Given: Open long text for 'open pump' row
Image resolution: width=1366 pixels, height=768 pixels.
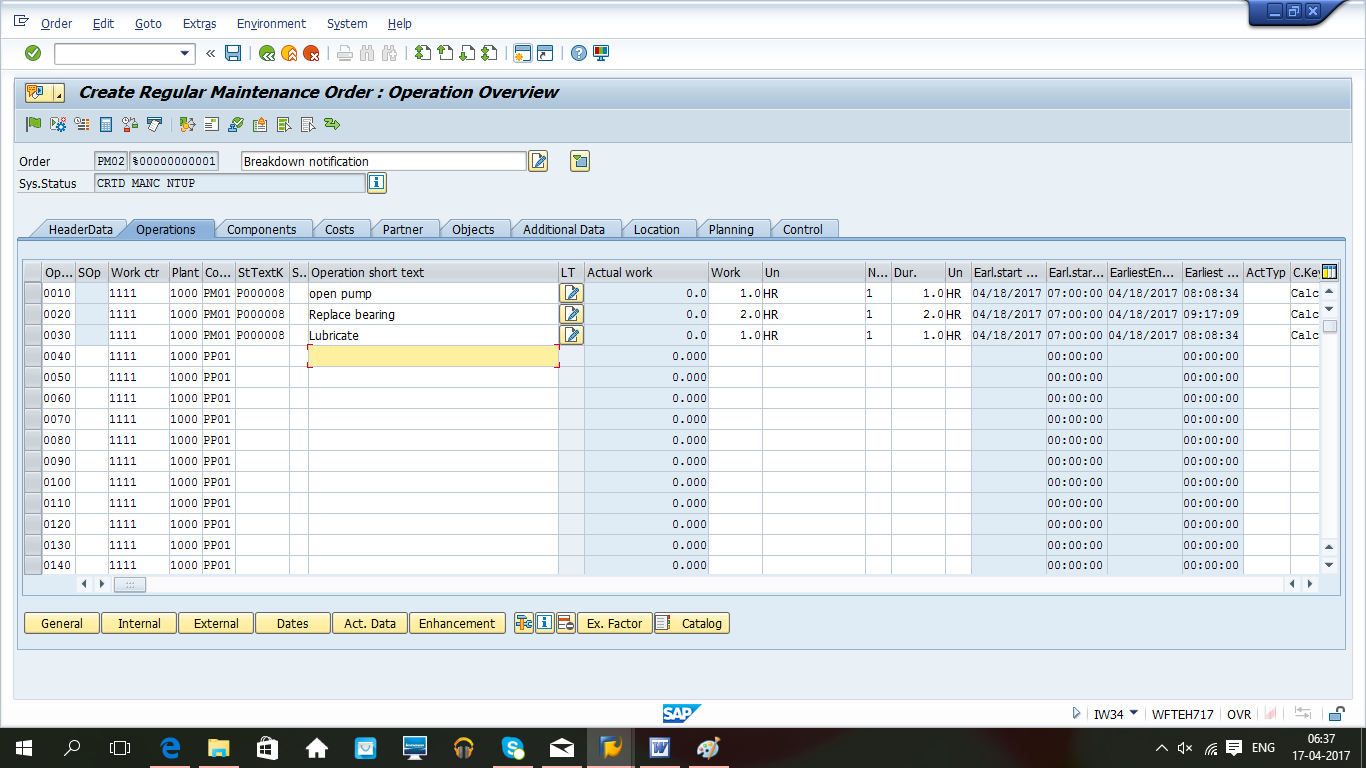Looking at the screenshot, I should 572,293.
